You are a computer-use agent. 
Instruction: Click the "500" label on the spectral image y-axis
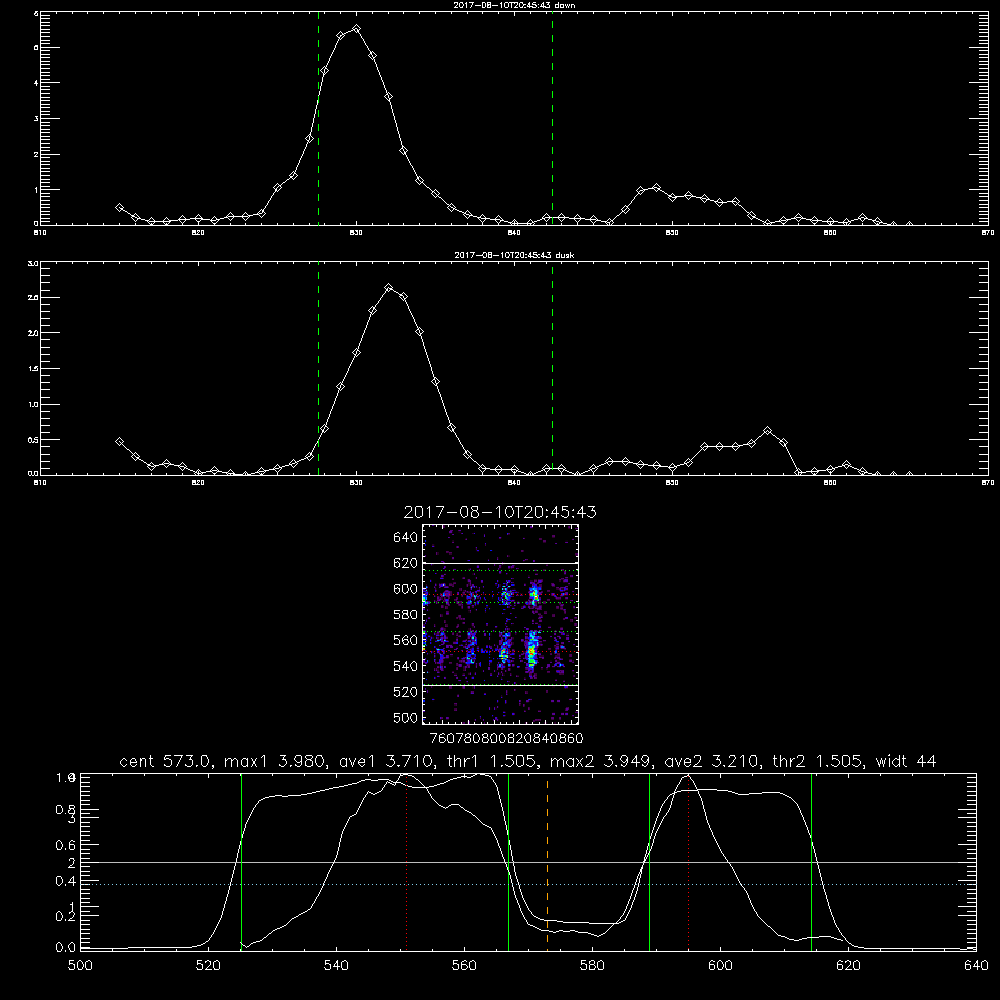pyautogui.click(x=406, y=717)
